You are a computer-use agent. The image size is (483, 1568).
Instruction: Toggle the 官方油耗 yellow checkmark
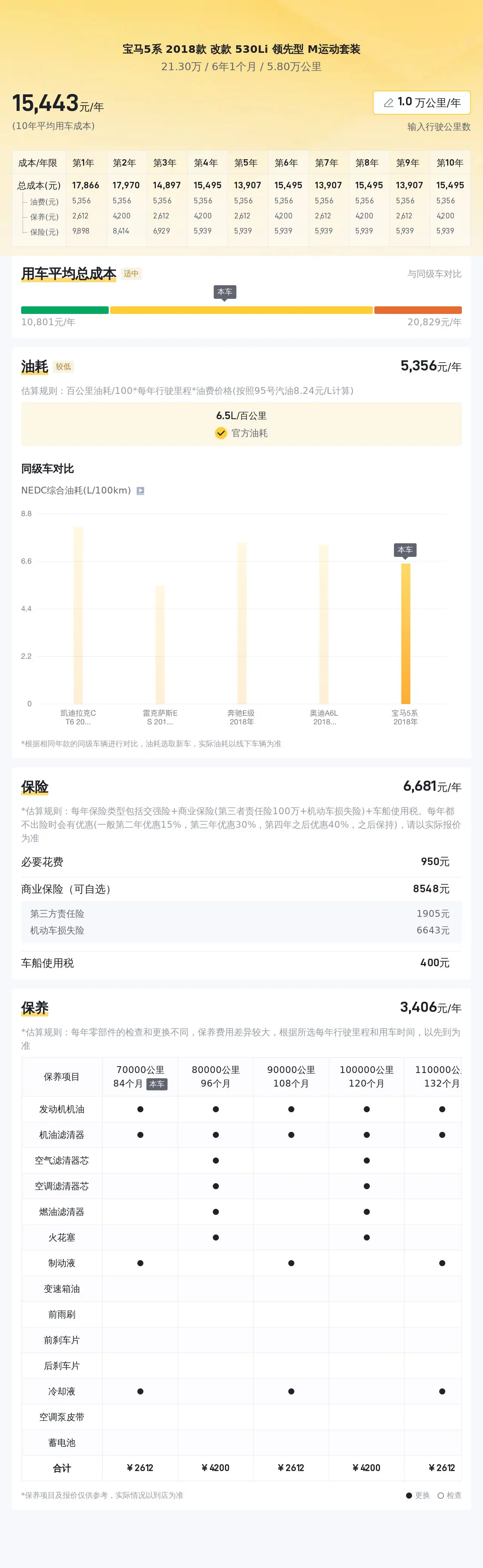[x=220, y=433]
